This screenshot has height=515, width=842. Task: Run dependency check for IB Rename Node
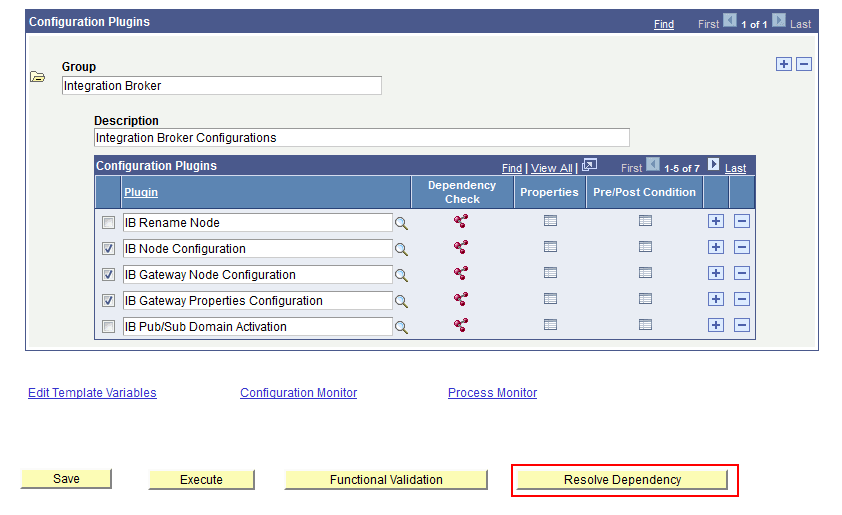click(461, 221)
